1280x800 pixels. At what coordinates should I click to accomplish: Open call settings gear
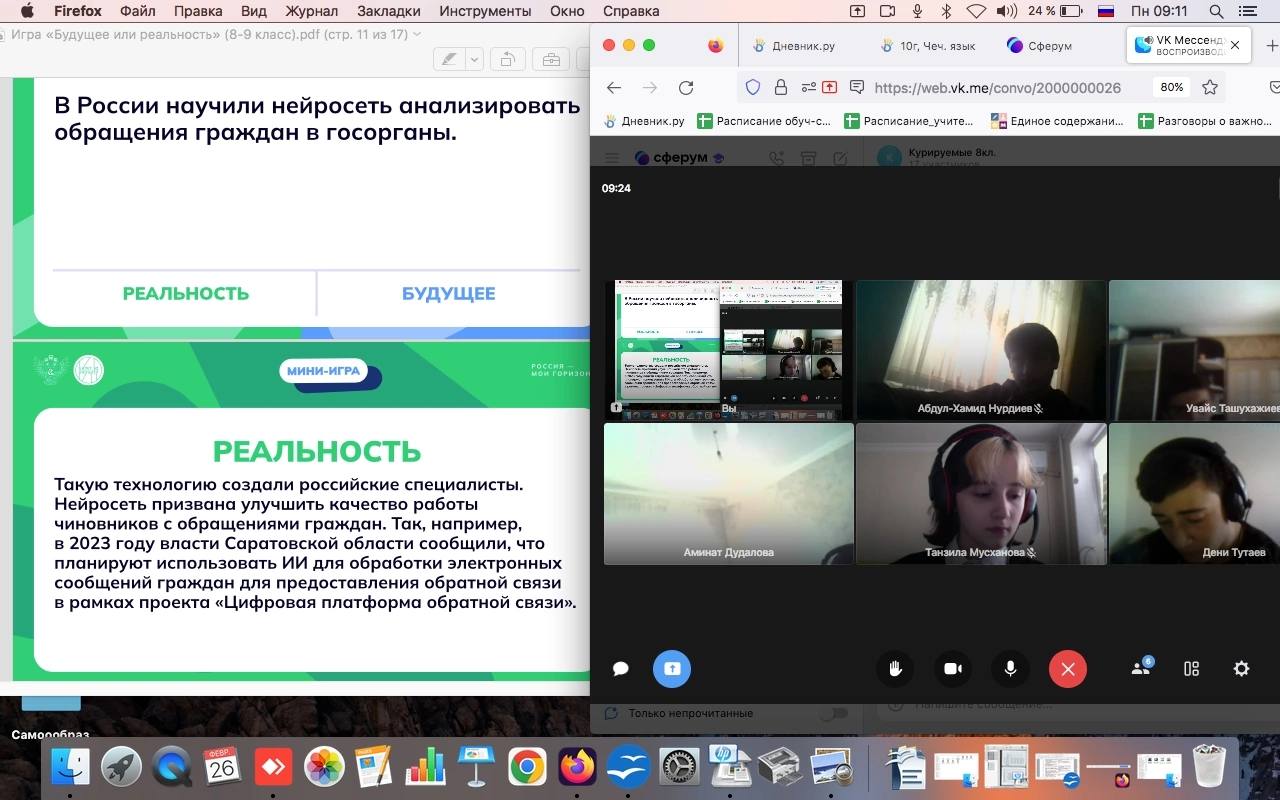tap(1241, 669)
